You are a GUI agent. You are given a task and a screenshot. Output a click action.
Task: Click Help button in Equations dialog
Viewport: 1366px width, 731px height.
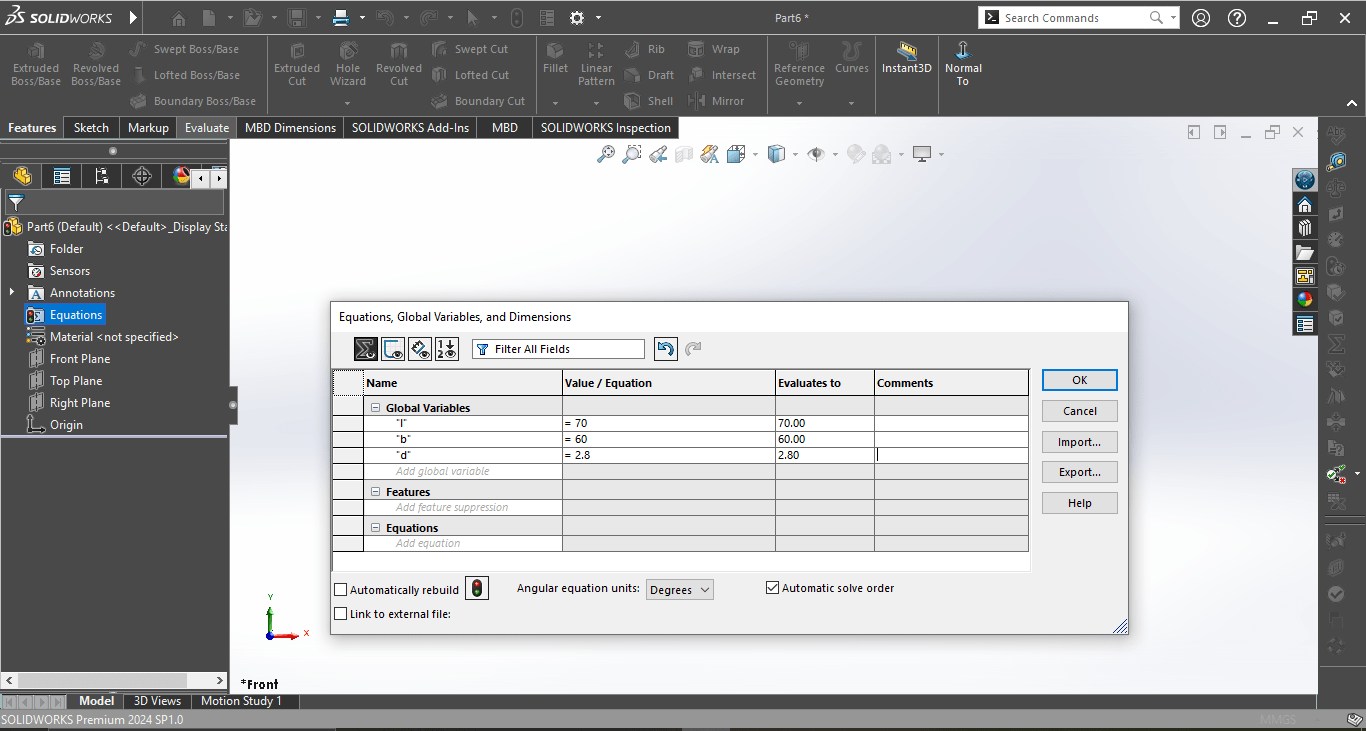1079,503
